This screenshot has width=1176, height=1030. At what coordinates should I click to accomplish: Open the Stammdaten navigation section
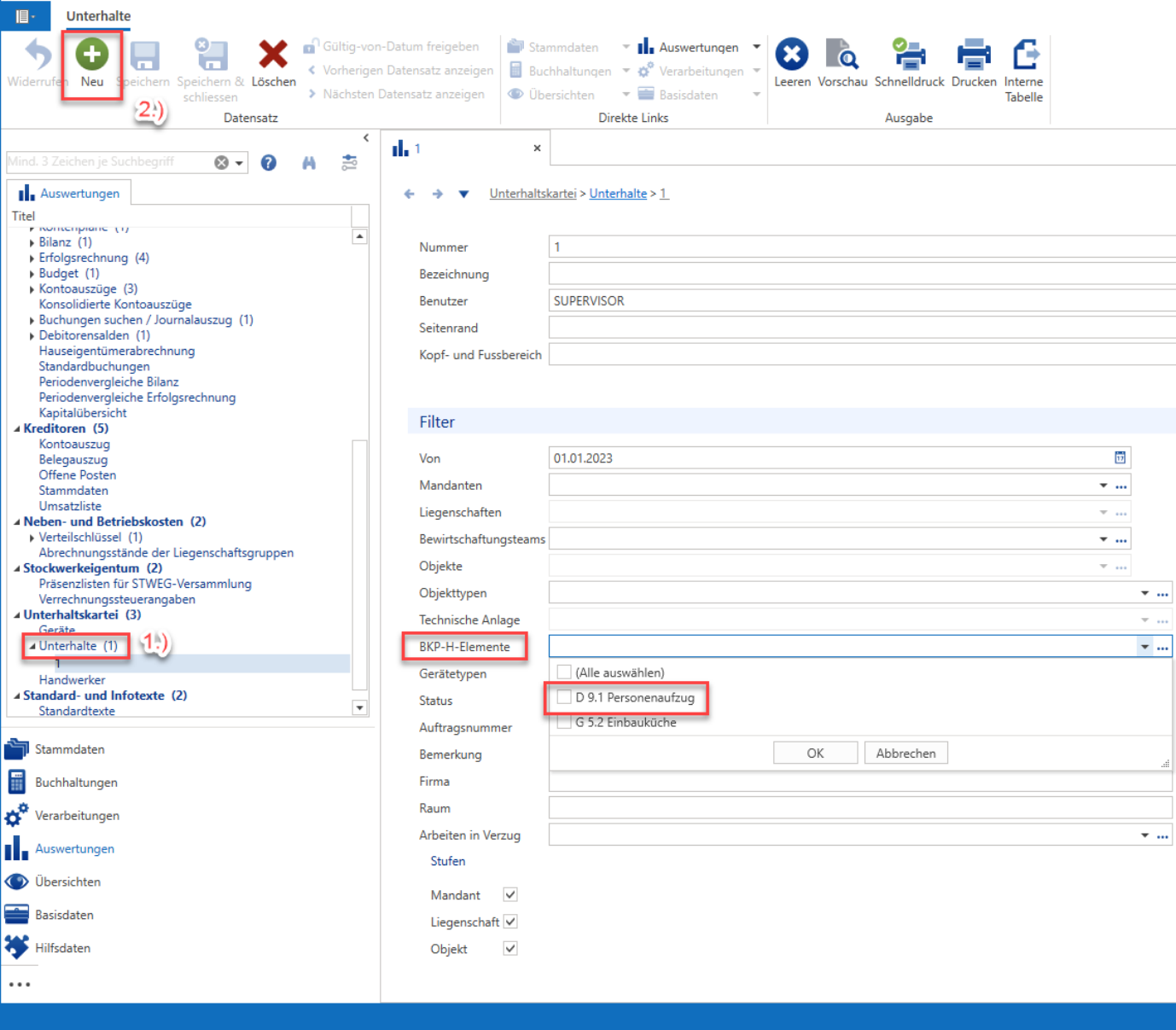point(69,749)
